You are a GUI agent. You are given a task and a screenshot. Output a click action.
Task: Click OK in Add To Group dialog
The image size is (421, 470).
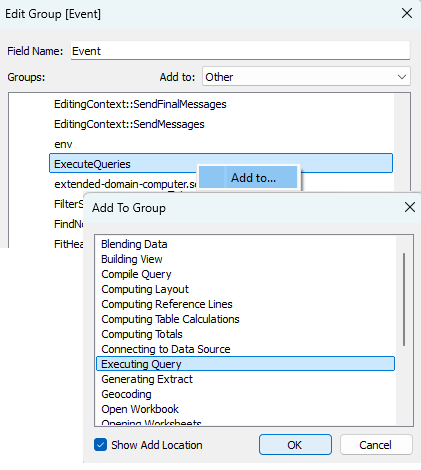pos(295,445)
